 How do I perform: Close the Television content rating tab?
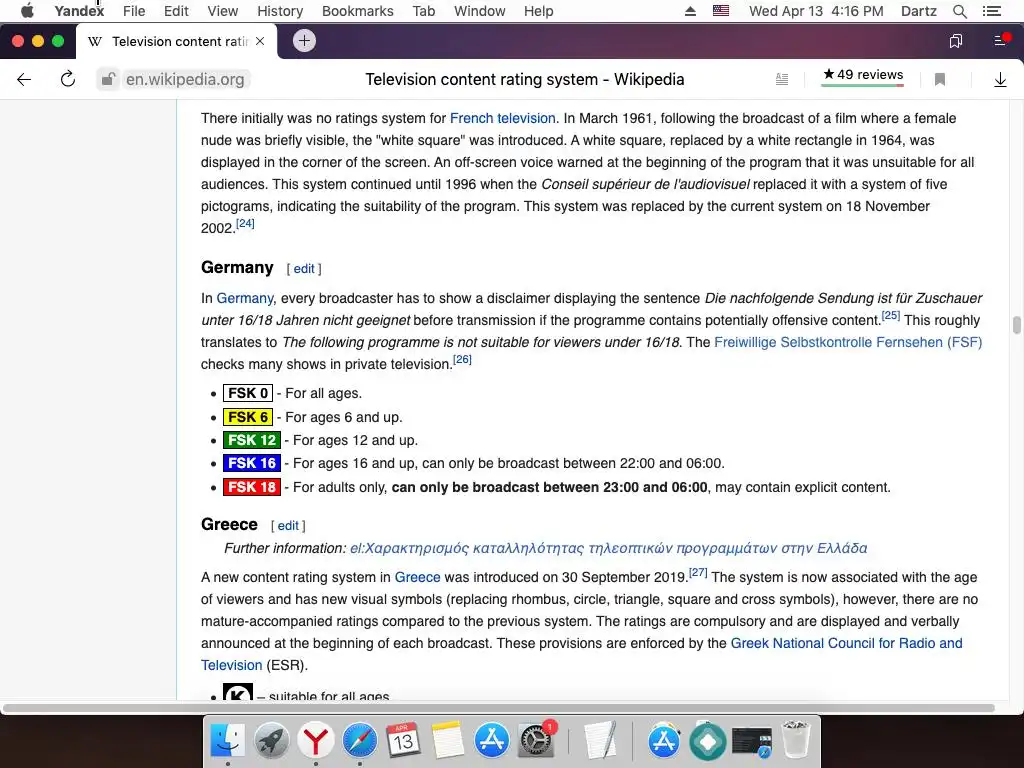point(260,41)
